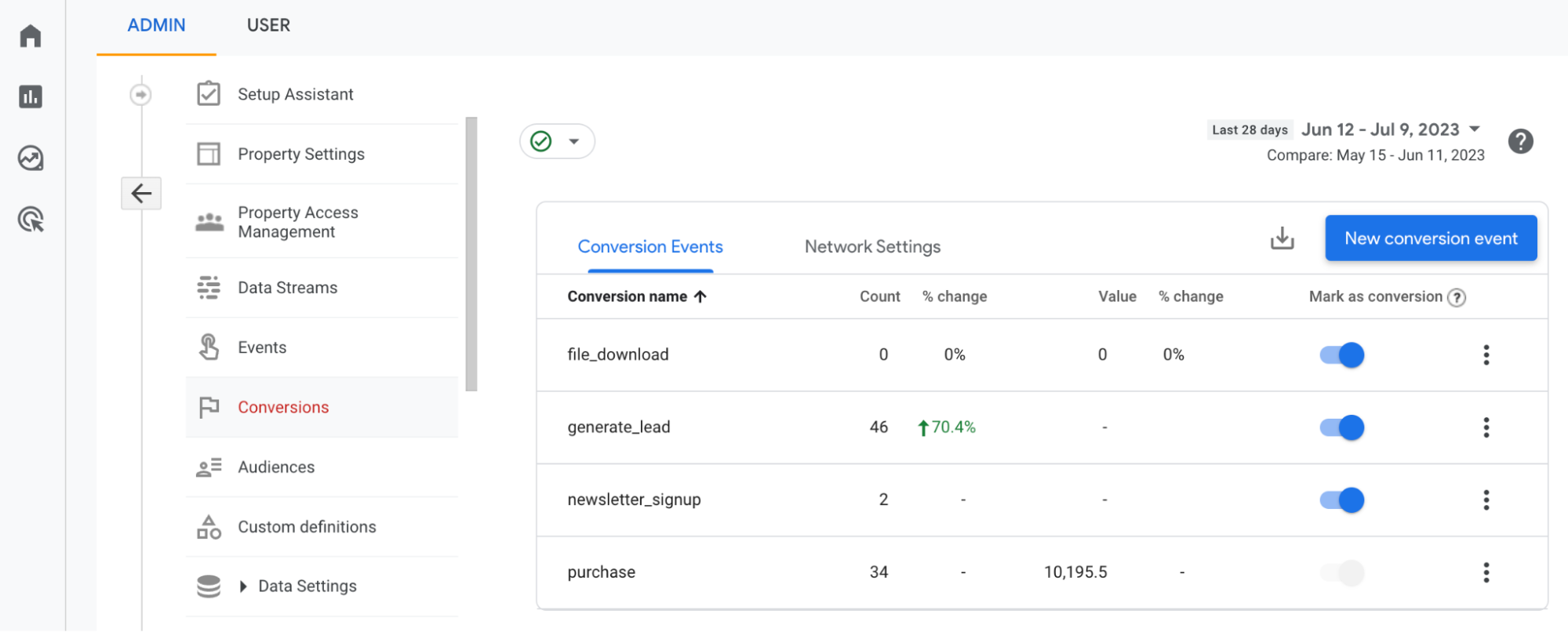Disable file_download conversion toggle
Screen dimensions: 1568x632
[x=1341, y=355]
